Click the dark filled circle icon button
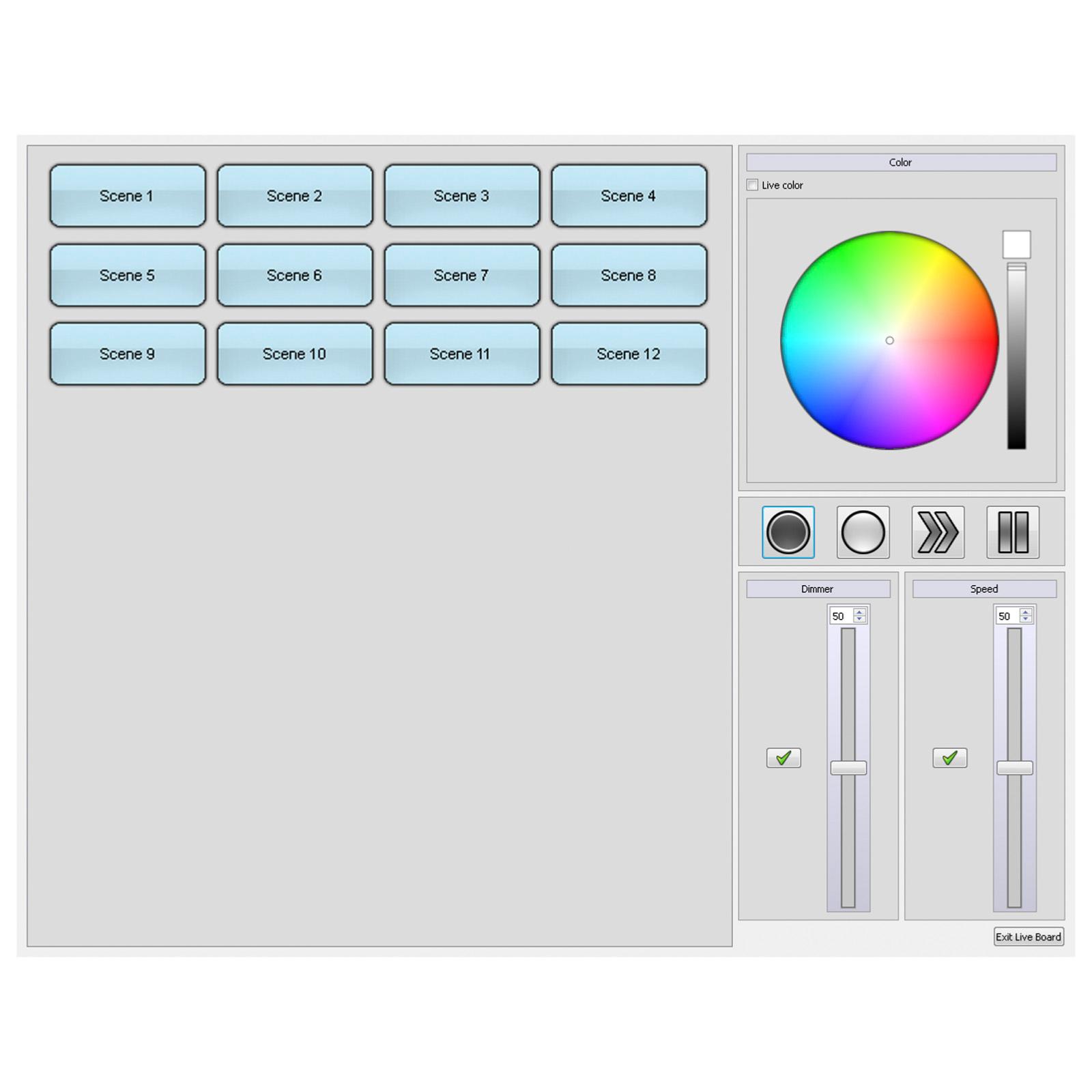 (x=788, y=532)
